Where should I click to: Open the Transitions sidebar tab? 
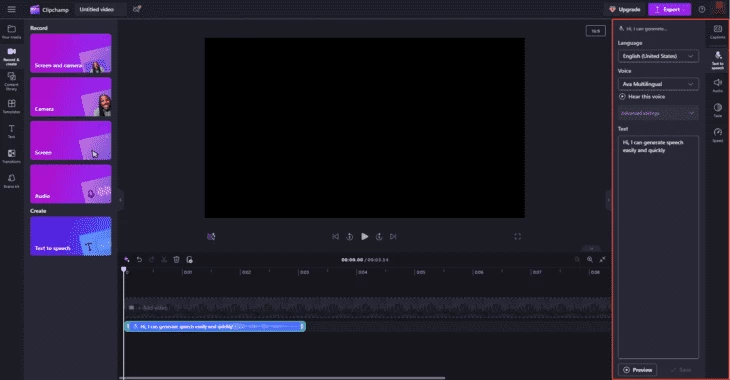(12, 156)
